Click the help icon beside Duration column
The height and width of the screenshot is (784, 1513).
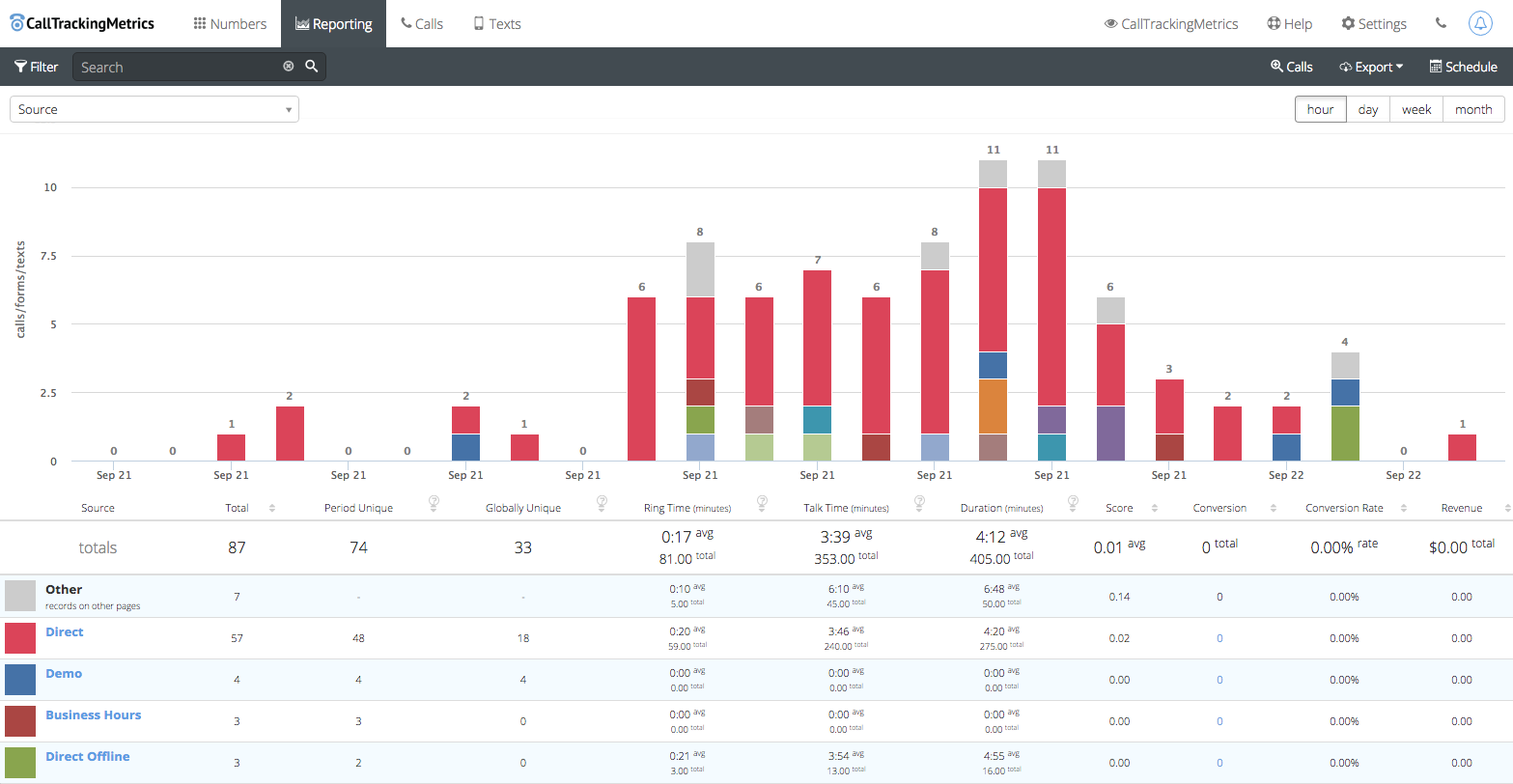click(x=1074, y=502)
